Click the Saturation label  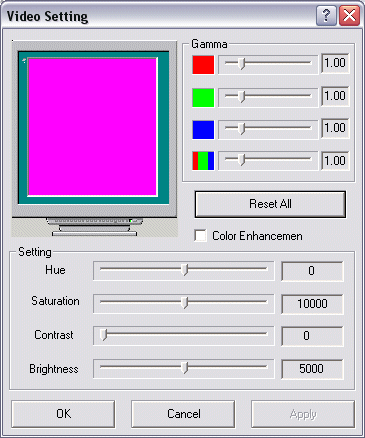point(55,301)
